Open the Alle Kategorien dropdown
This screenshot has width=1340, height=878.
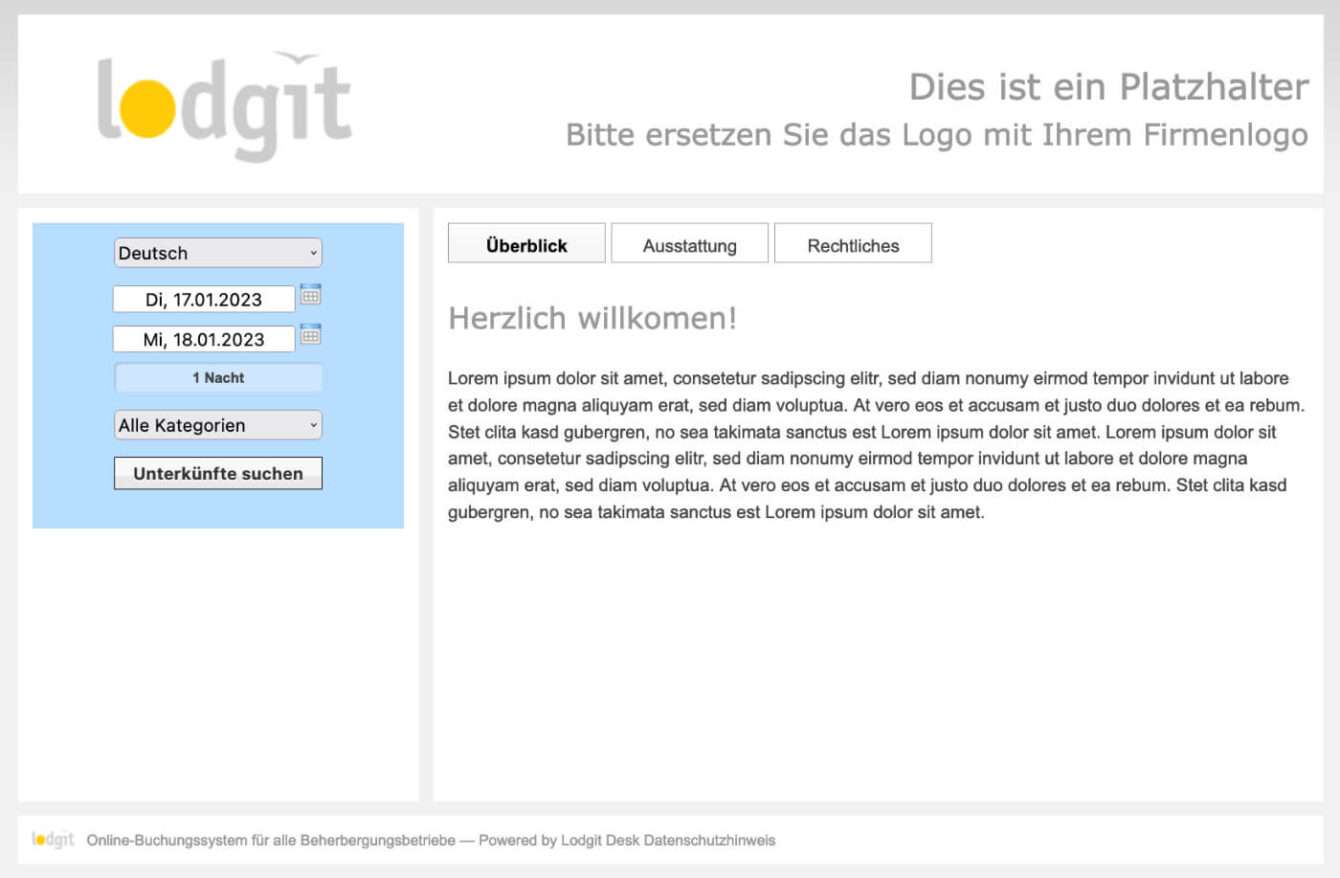click(218, 425)
